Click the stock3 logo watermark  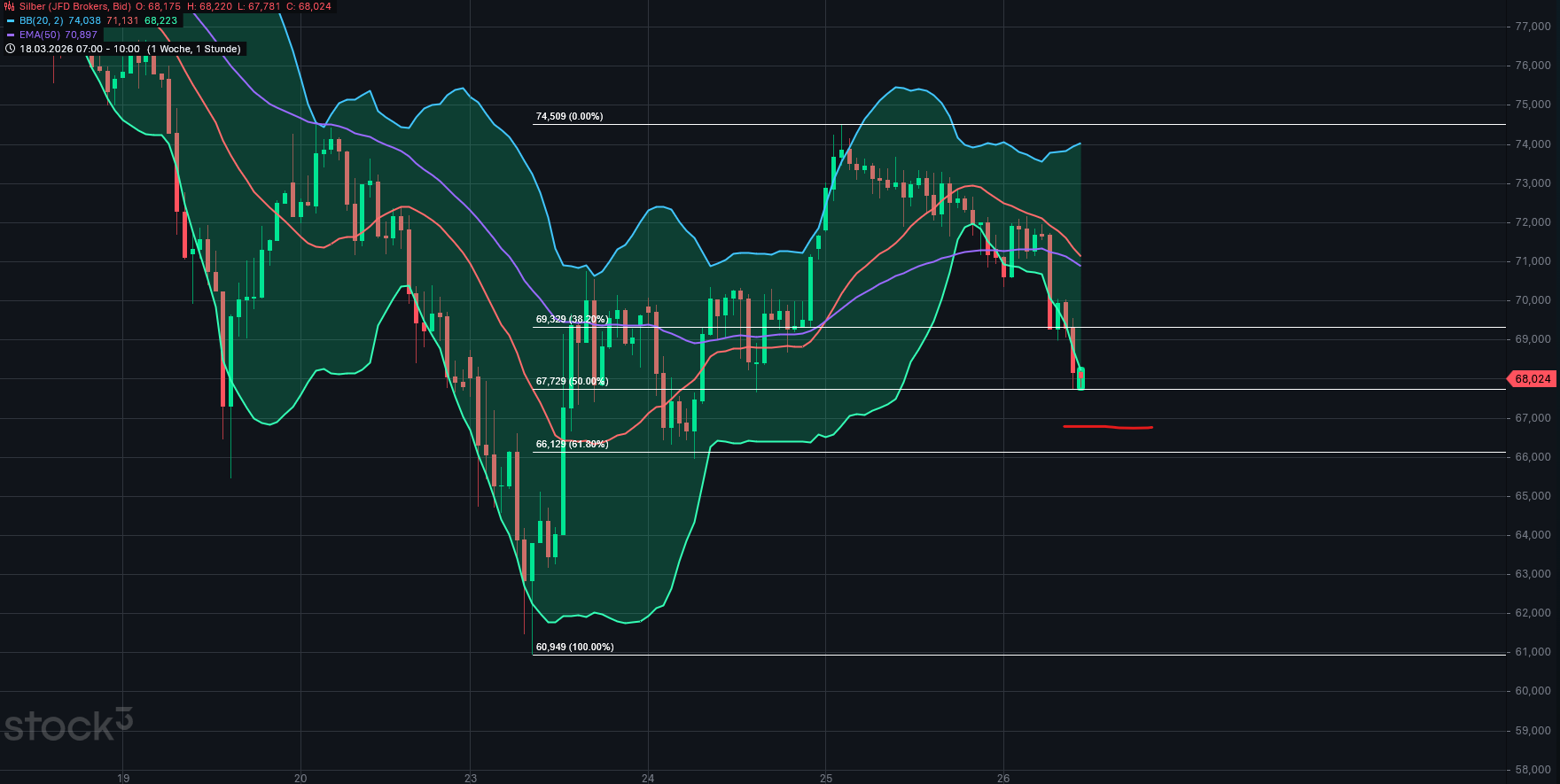click(67, 726)
